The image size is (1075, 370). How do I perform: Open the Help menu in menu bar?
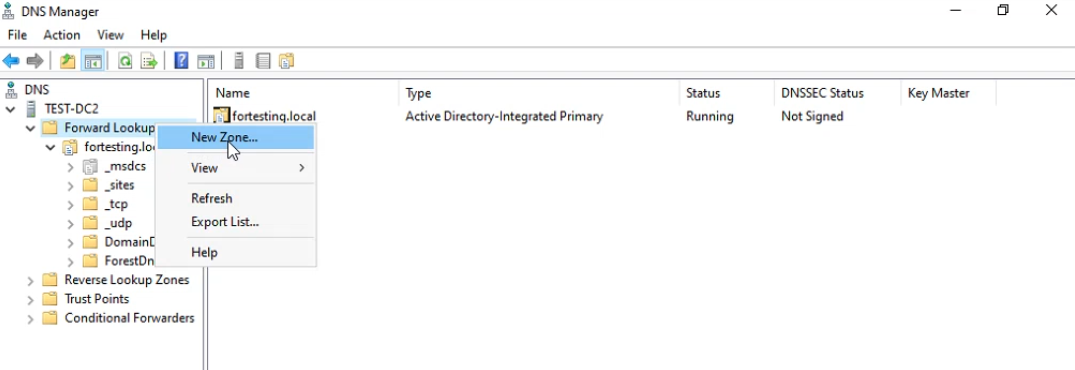(x=154, y=35)
